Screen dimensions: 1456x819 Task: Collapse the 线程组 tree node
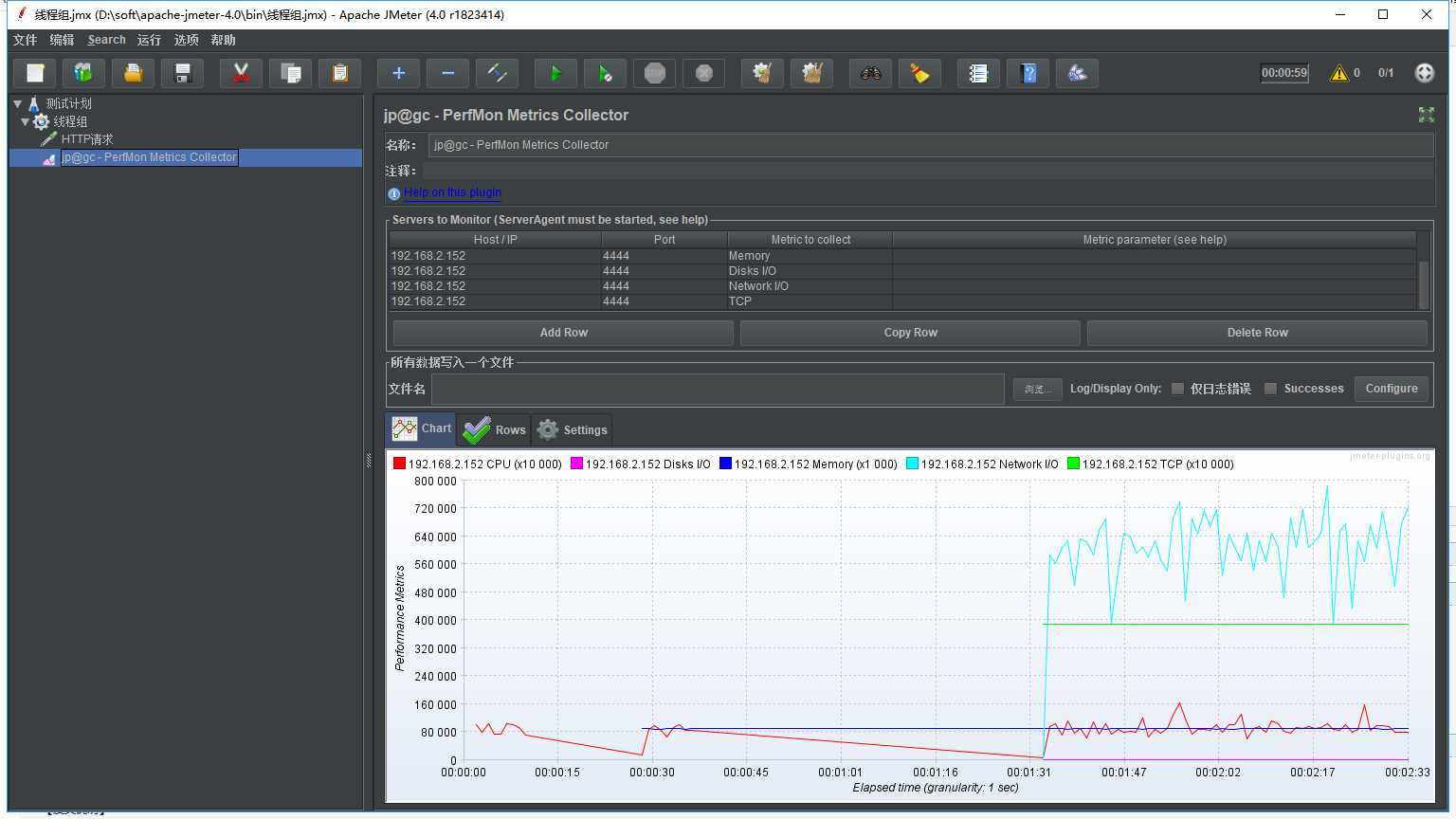[x=25, y=121]
